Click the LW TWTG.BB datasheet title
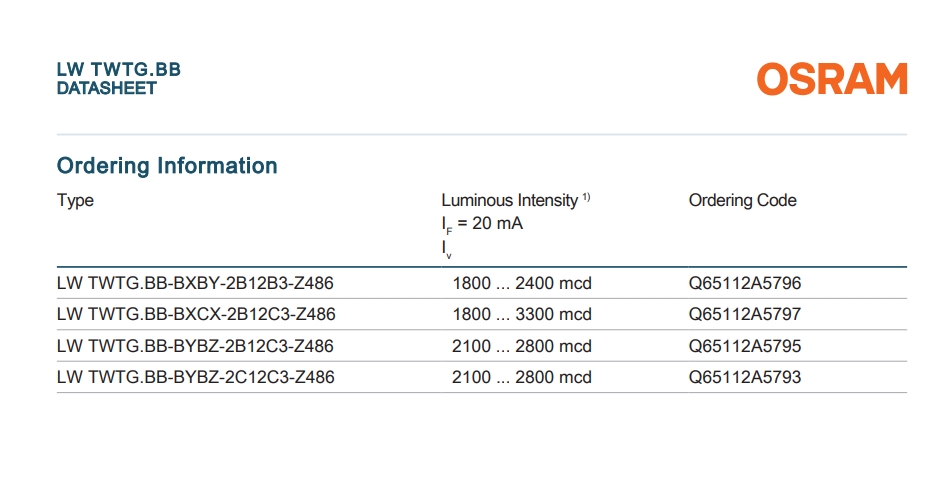Image resolution: width=940 pixels, height=489 pixels. click(119, 70)
